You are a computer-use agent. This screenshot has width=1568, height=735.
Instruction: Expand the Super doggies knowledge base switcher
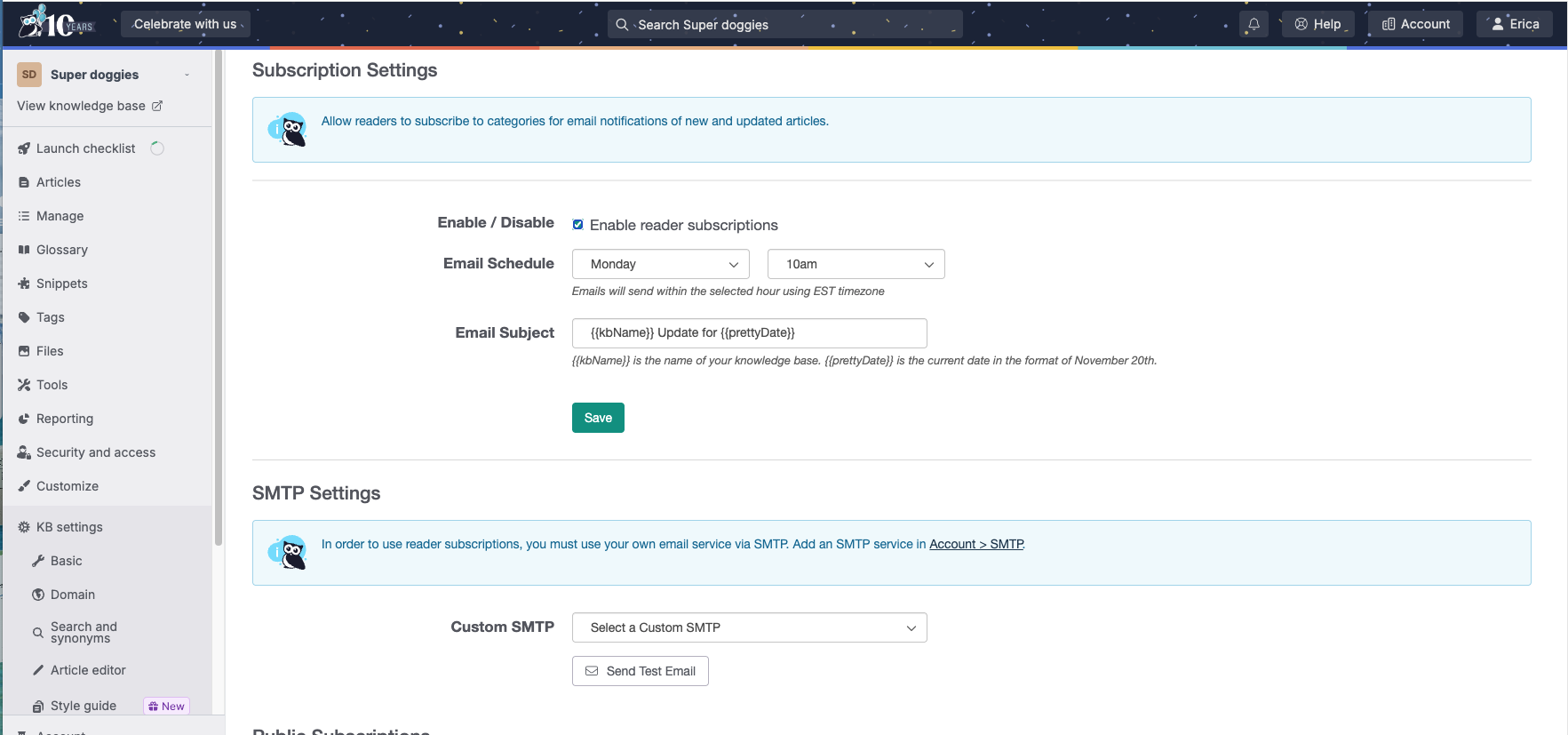pos(187,75)
